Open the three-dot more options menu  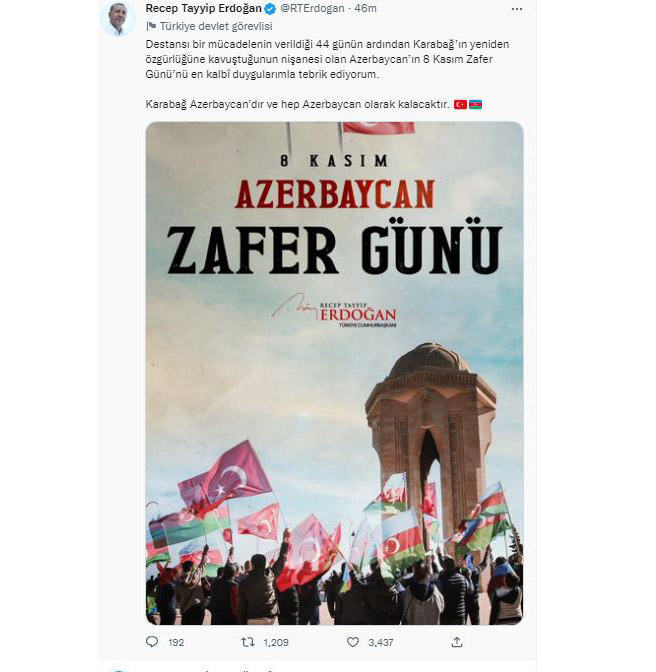(x=517, y=9)
